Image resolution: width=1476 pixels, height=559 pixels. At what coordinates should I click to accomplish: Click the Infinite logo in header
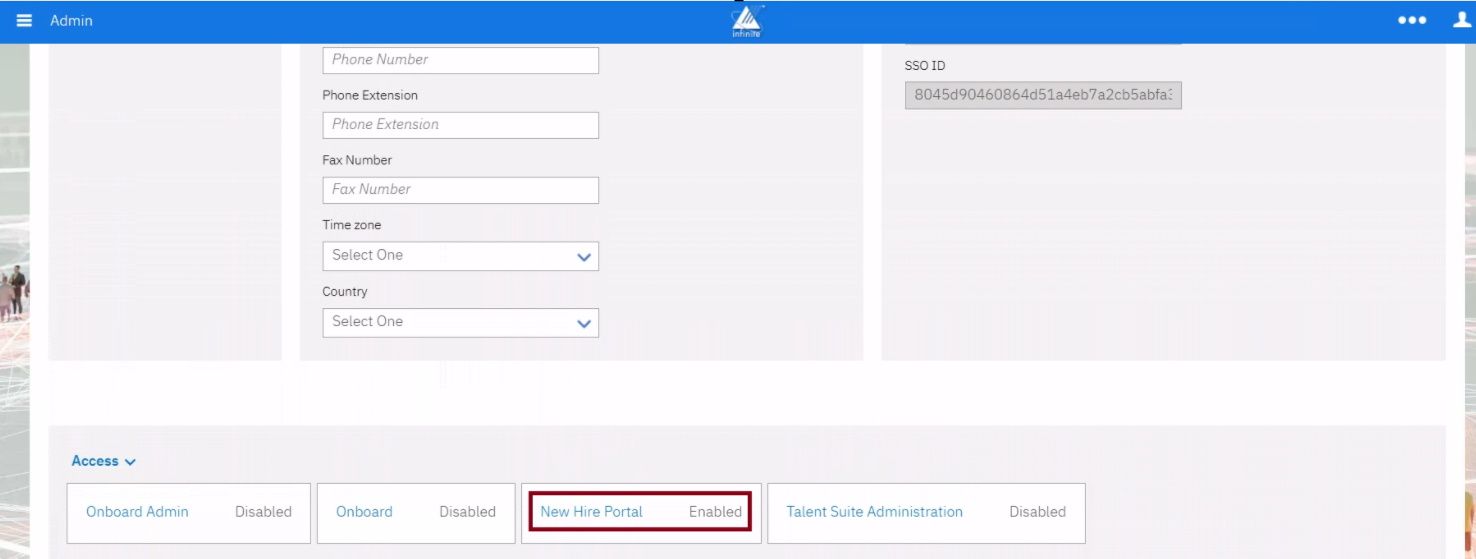747,22
